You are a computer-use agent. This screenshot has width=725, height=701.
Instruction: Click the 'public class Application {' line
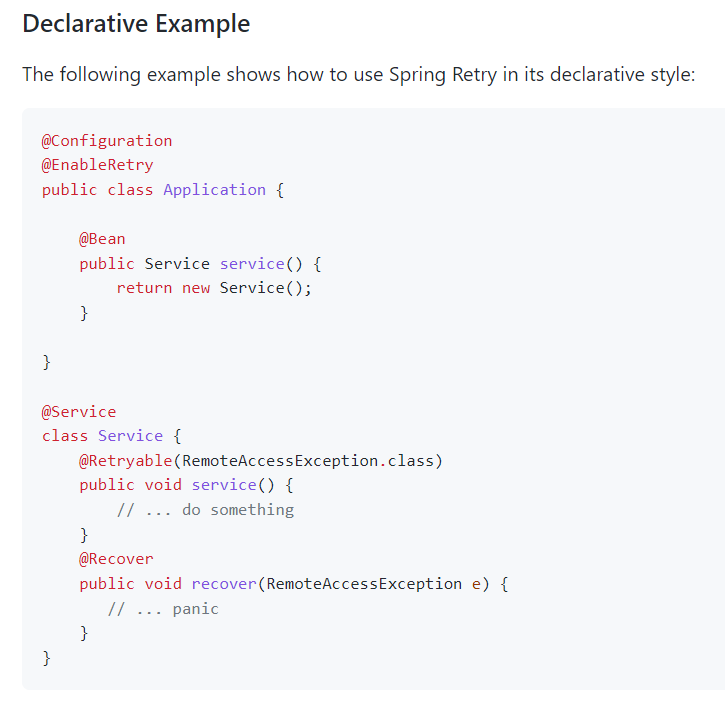tap(163, 190)
